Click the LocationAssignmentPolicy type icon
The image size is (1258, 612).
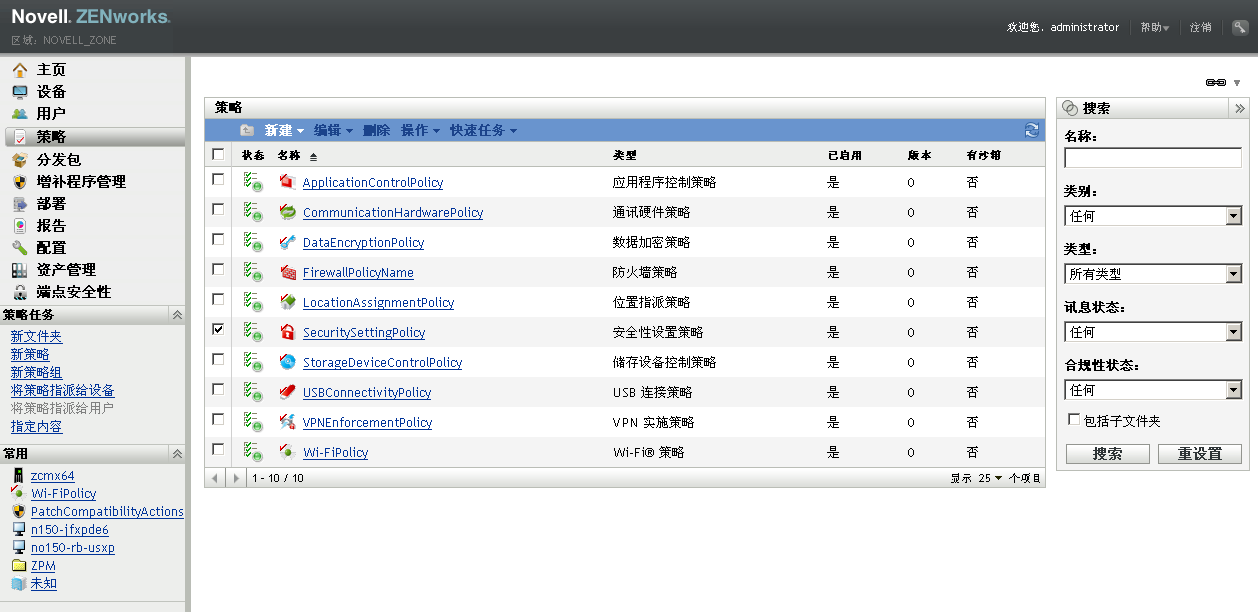(x=288, y=302)
